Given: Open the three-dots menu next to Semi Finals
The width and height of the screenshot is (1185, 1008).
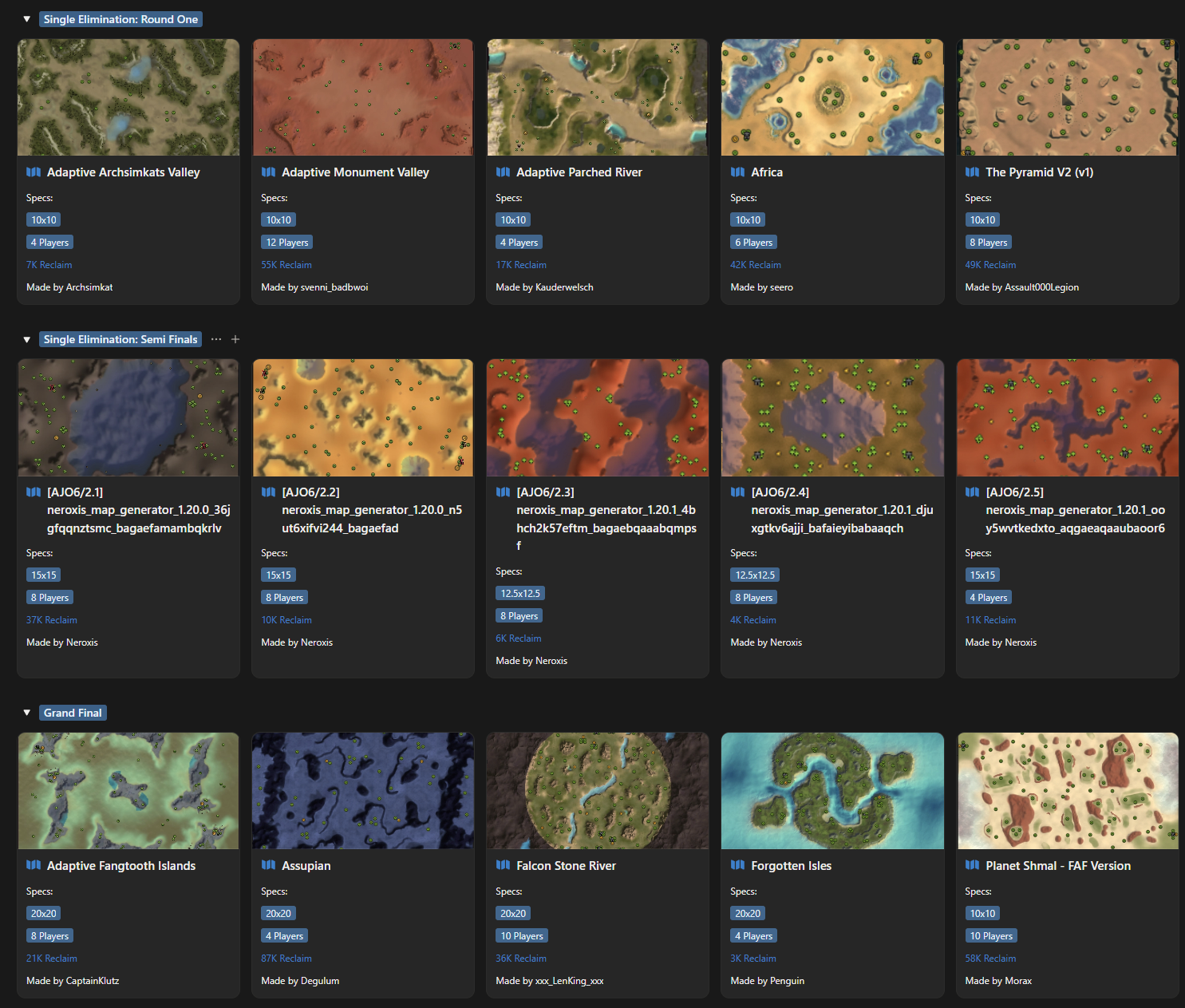Looking at the screenshot, I should point(216,339).
